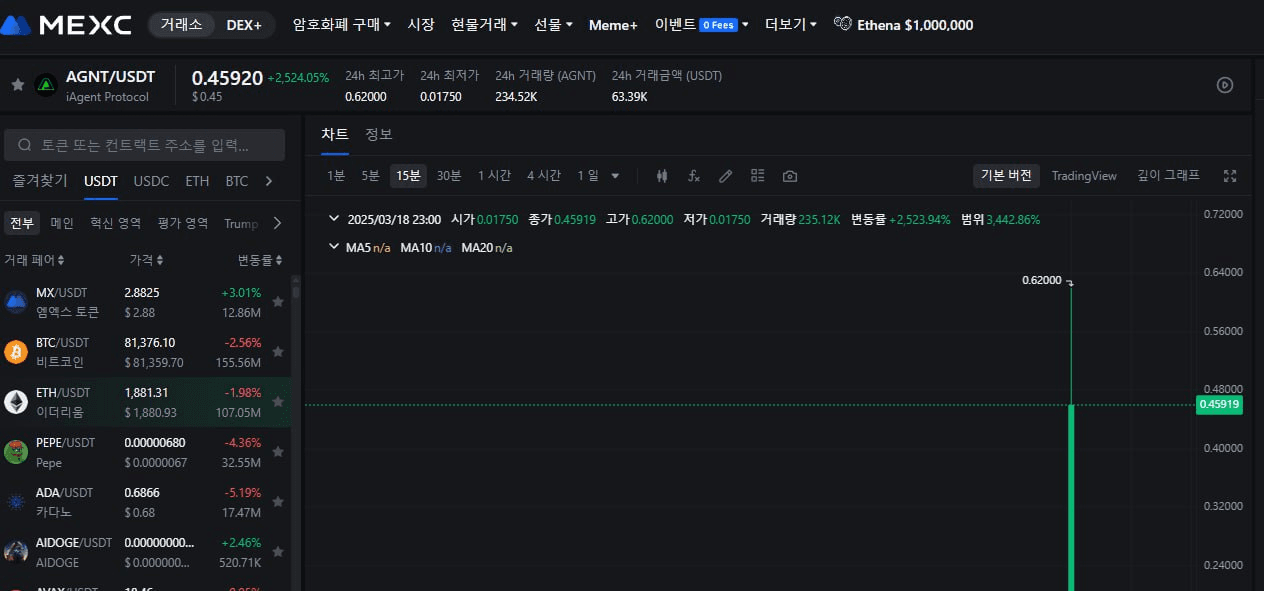Switch to 깊이 그래프 depth chart
Image resolution: width=1264 pixels, height=591 pixels.
(1168, 176)
